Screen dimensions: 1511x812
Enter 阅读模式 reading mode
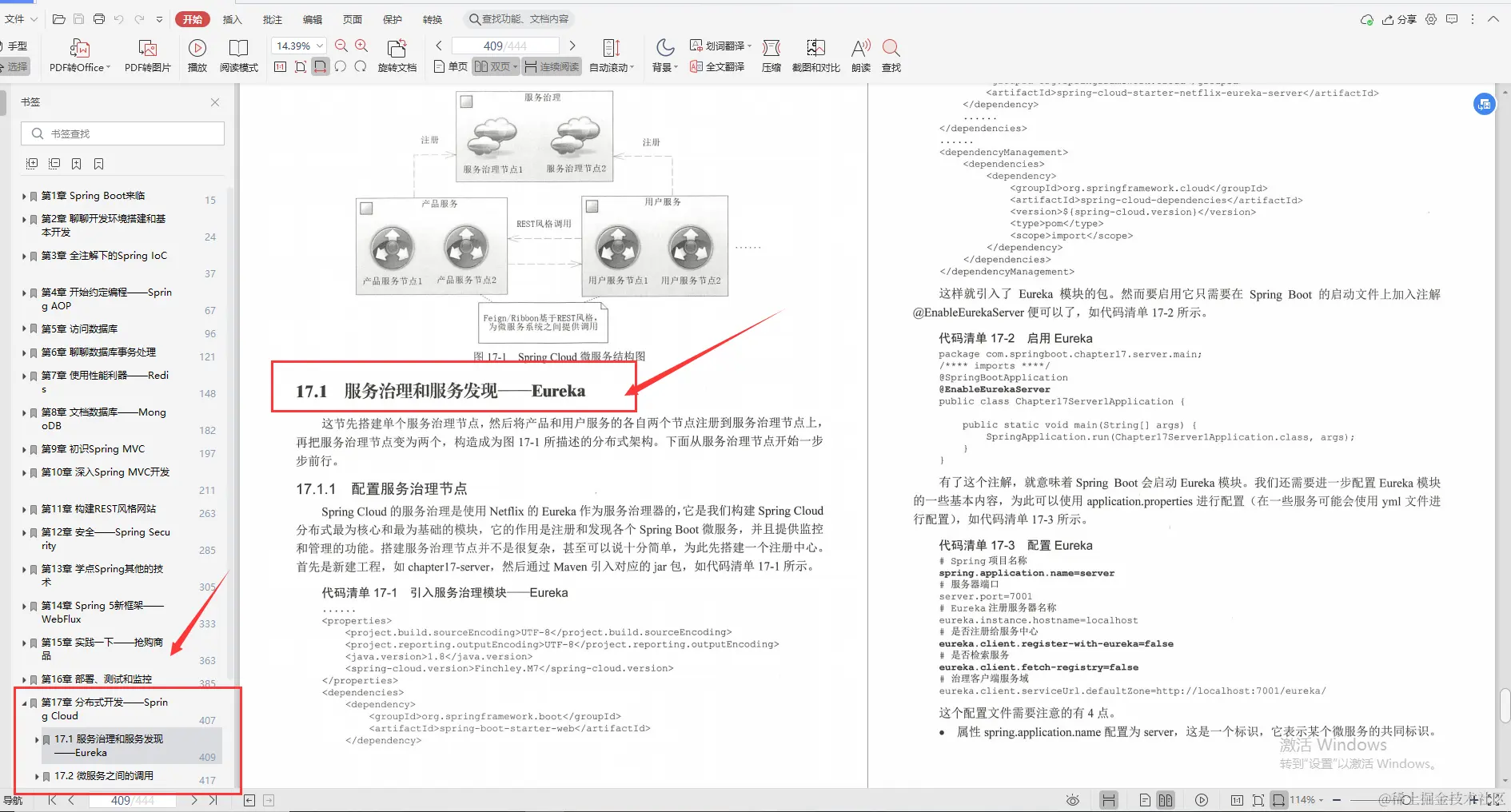coord(238,54)
